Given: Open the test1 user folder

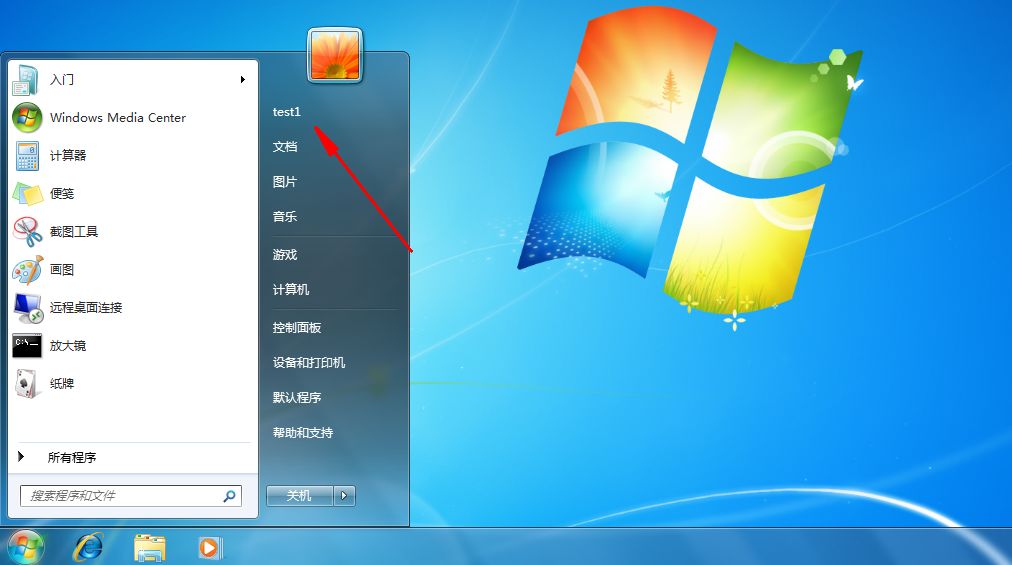Looking at the screenshot, I should click(x=287, y=112).
